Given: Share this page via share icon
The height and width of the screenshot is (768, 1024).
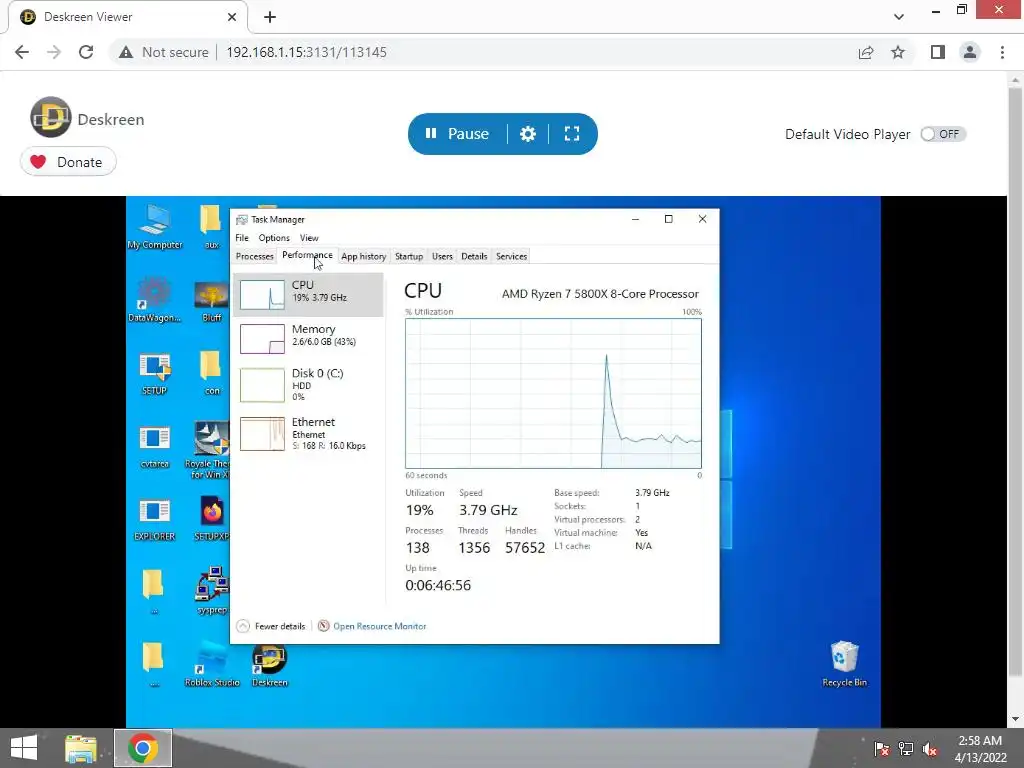Looking at the screenshot, I should click(x=866, y=52).
